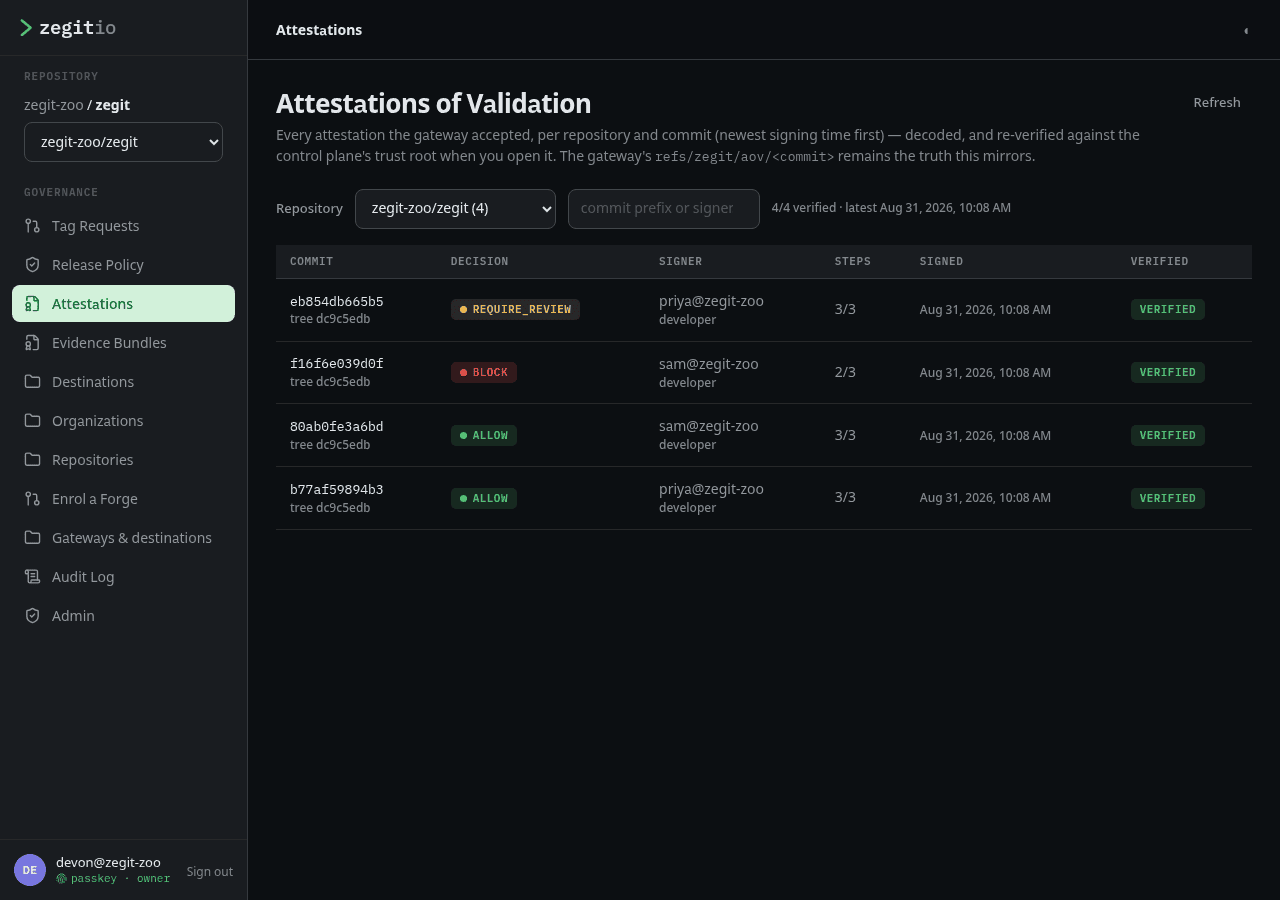The height and width of the screenshot is (900, 1280).
Task: Open Gateways & destinations
Action: 123,538
